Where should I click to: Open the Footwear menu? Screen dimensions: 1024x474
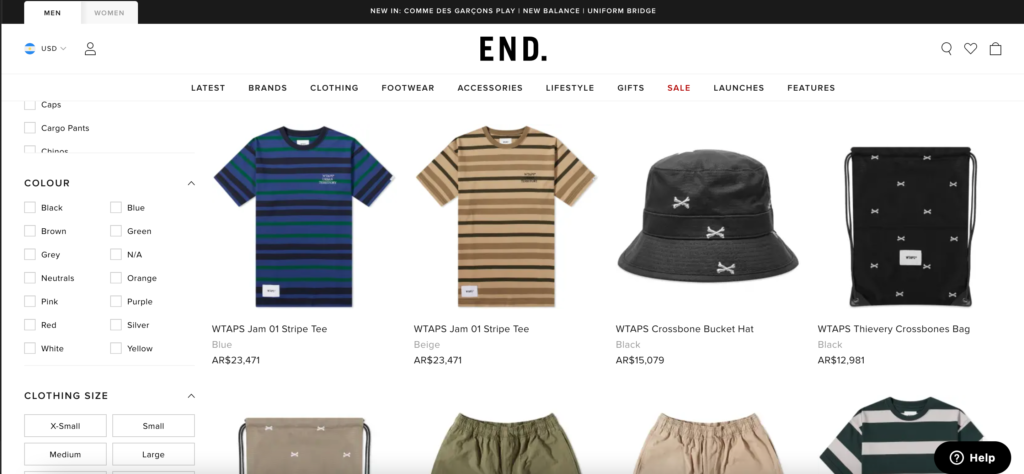[408, 87]
